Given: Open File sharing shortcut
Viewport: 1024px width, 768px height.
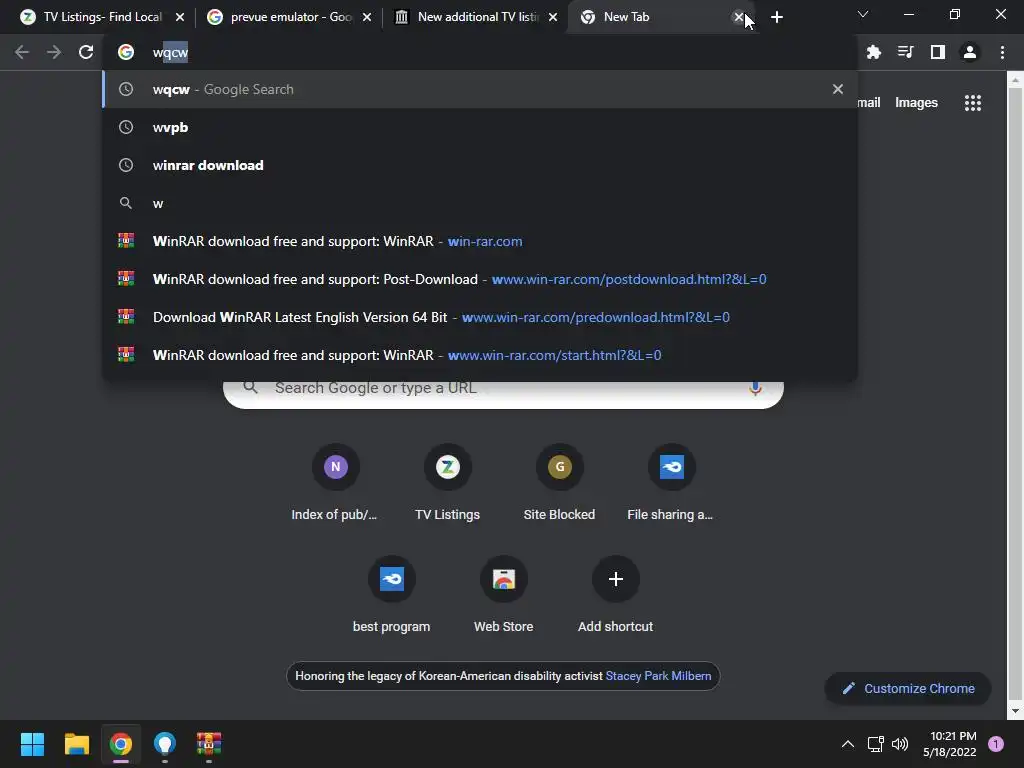Looking at the screenshot, I should [671, 483].
